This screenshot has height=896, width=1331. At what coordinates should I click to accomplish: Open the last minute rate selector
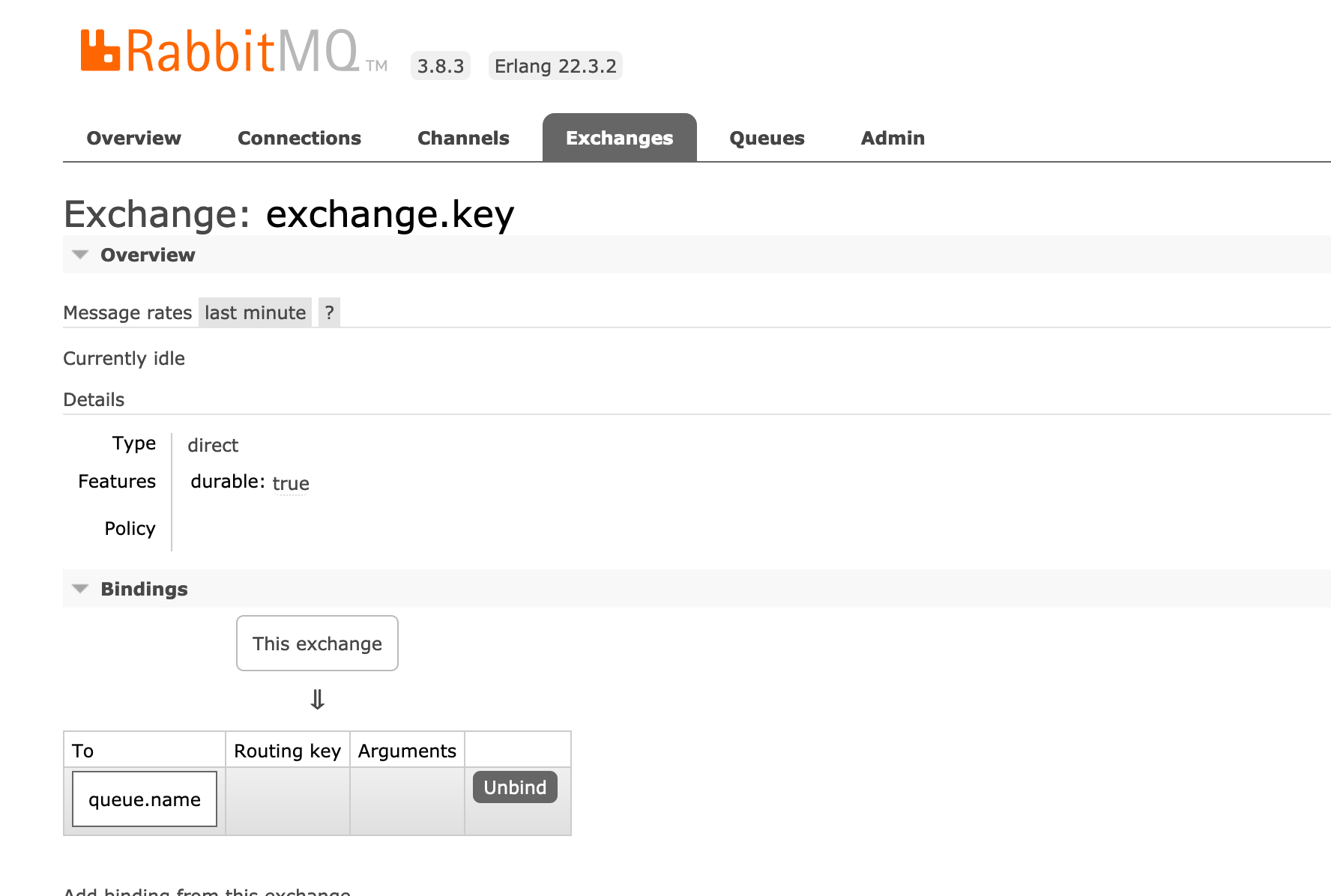[x=254, y=312]
